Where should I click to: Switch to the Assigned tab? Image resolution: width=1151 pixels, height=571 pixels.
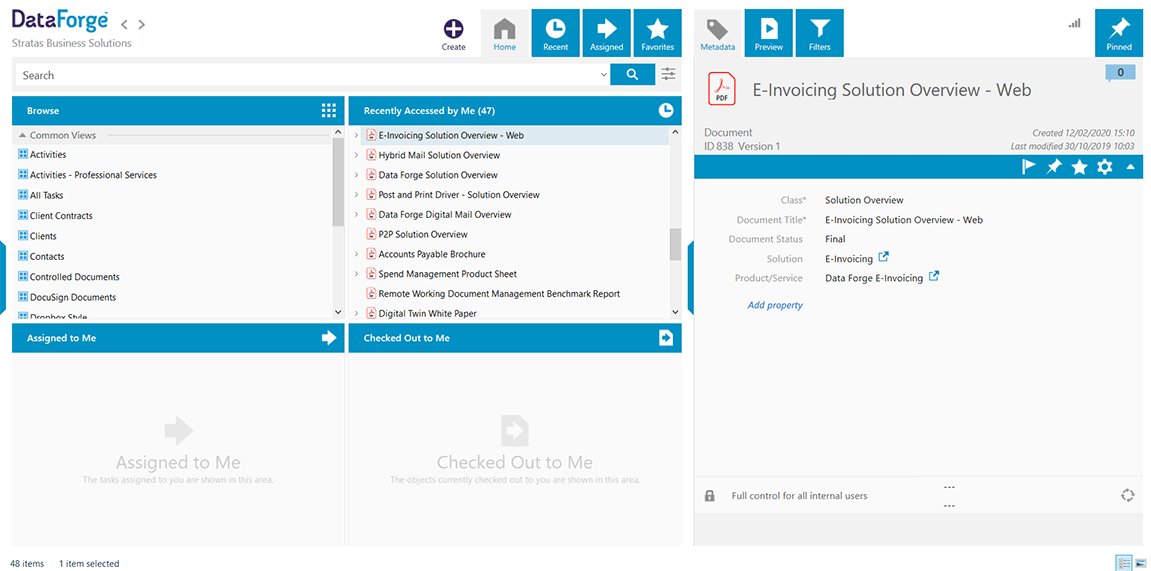(606, 33)
